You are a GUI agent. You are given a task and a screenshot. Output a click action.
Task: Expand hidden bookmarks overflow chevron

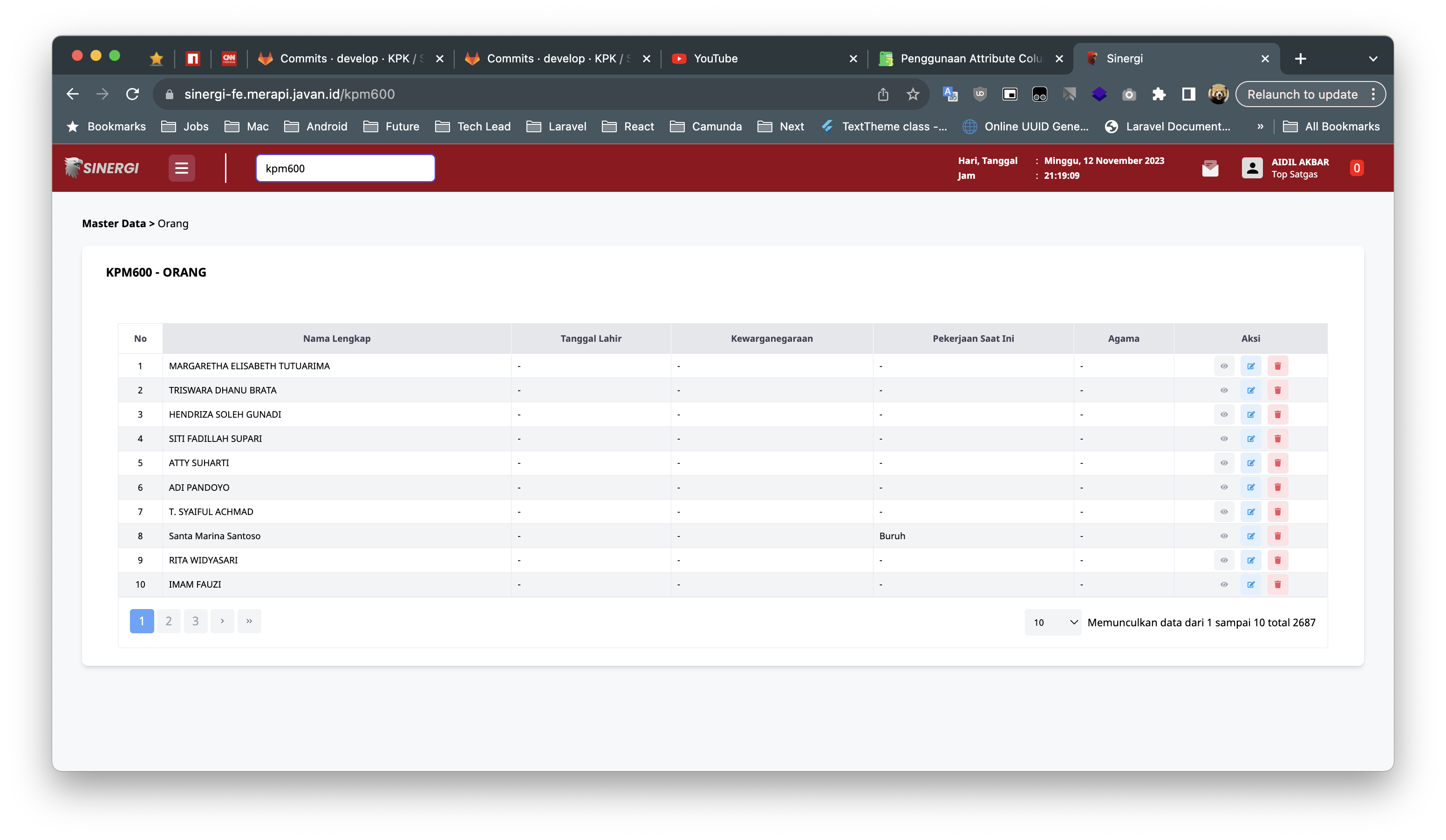(x=1260, y=127)
